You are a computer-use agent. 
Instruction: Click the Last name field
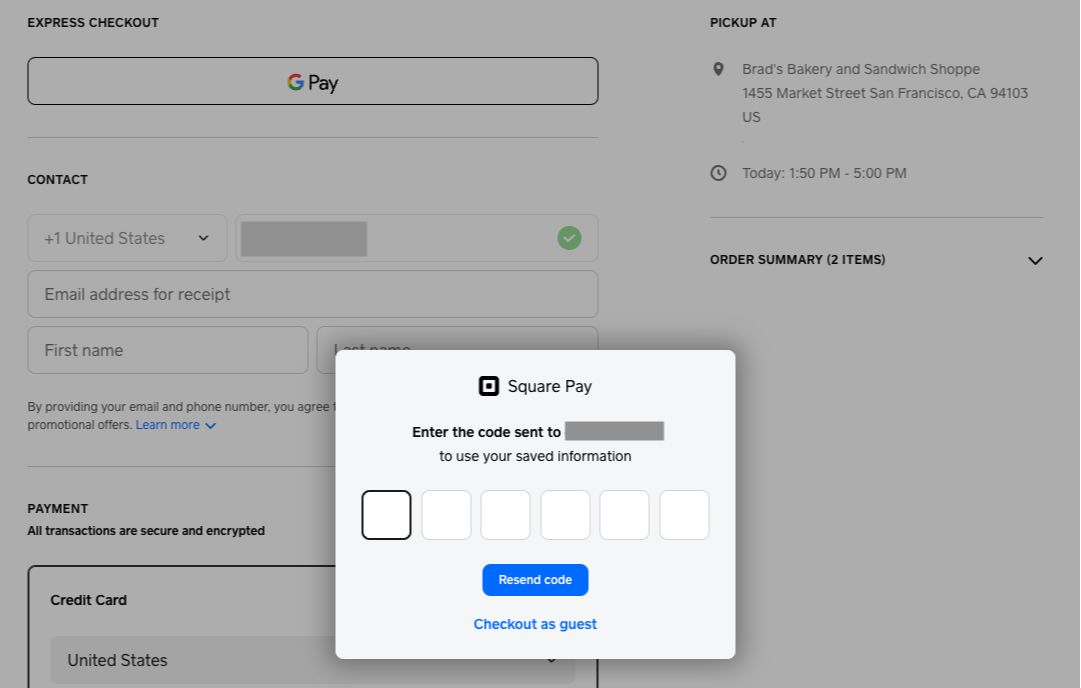[457, 338]
